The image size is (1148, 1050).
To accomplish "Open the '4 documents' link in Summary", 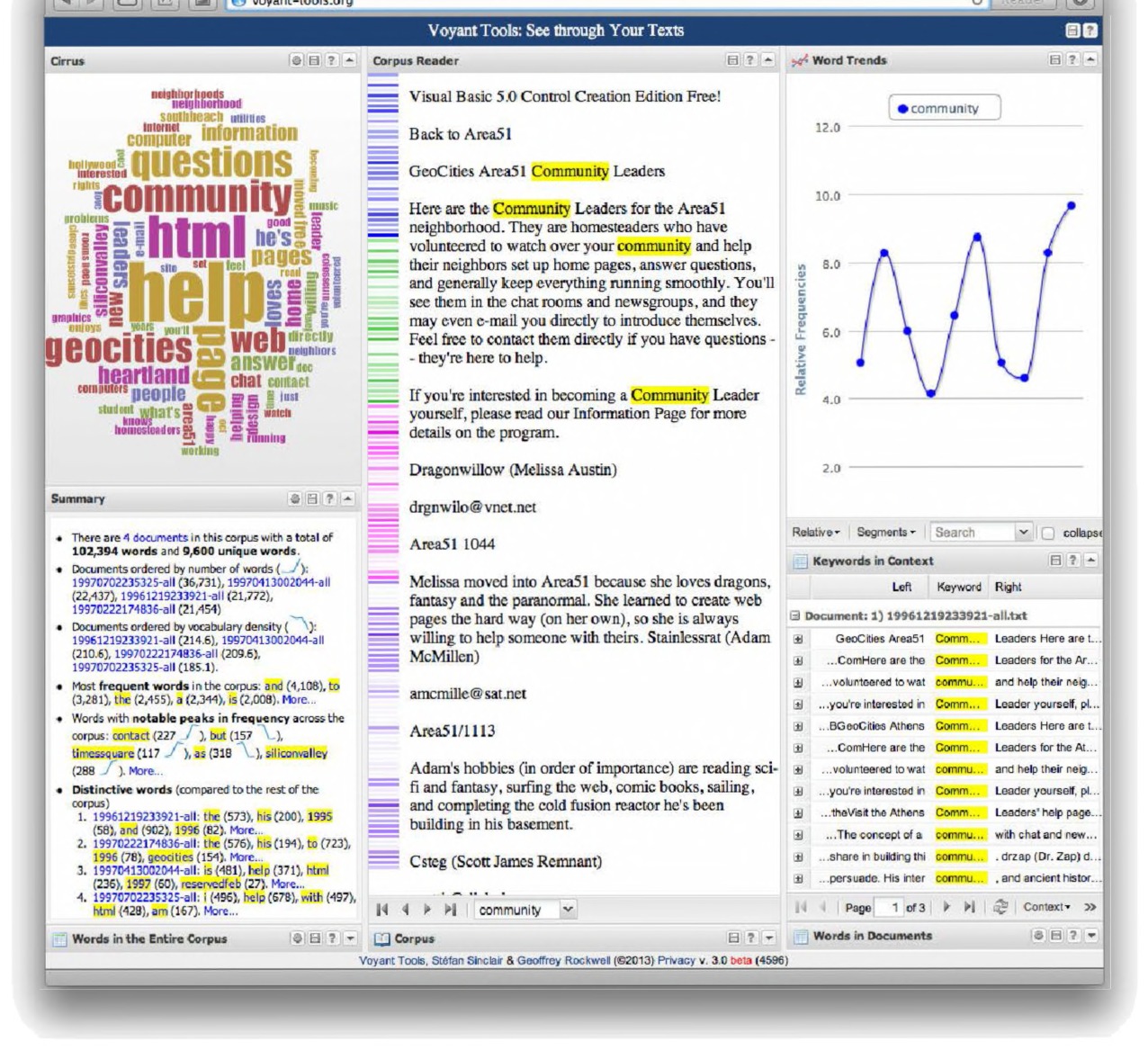I will [x=156, y=537].
